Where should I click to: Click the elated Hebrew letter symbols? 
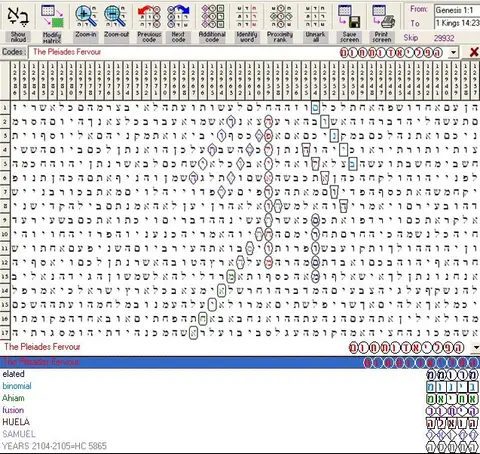pyautogui.click(x=453, y=375)
